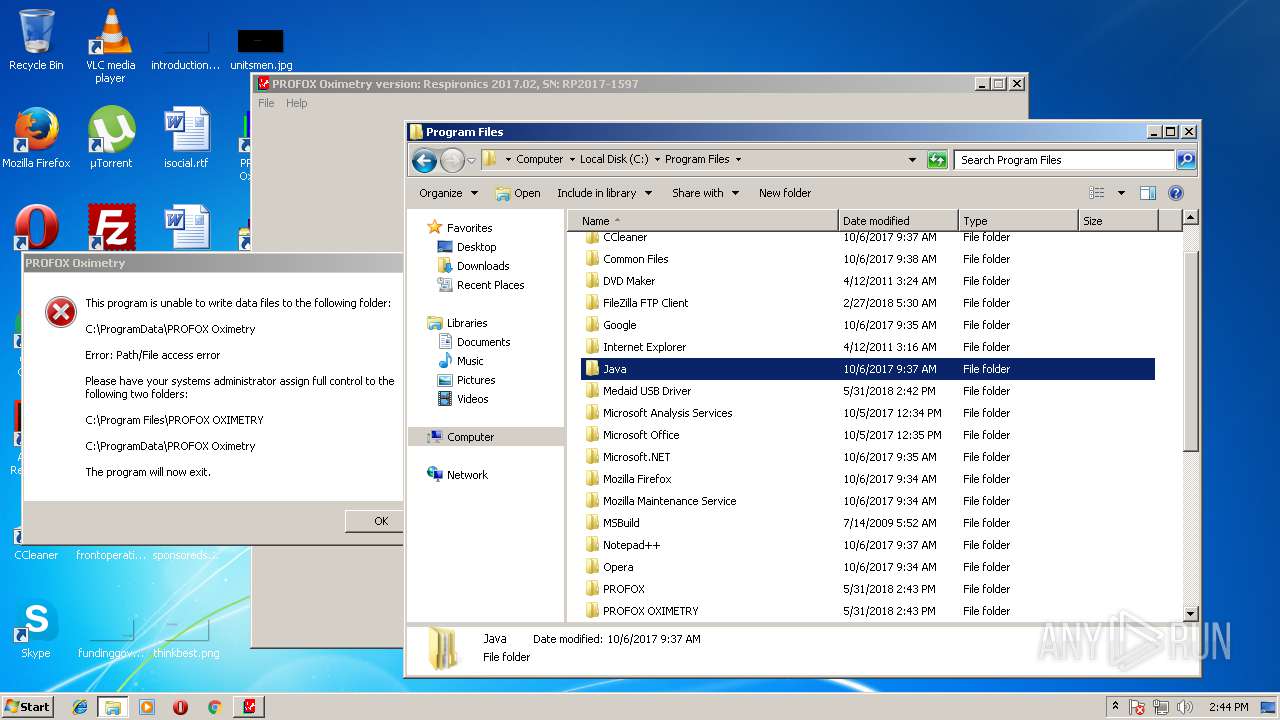Viewport: 1280px width, 720px height.
Task: Open Internet Explorer from taskbar
Action: click(x=80, y=707)
